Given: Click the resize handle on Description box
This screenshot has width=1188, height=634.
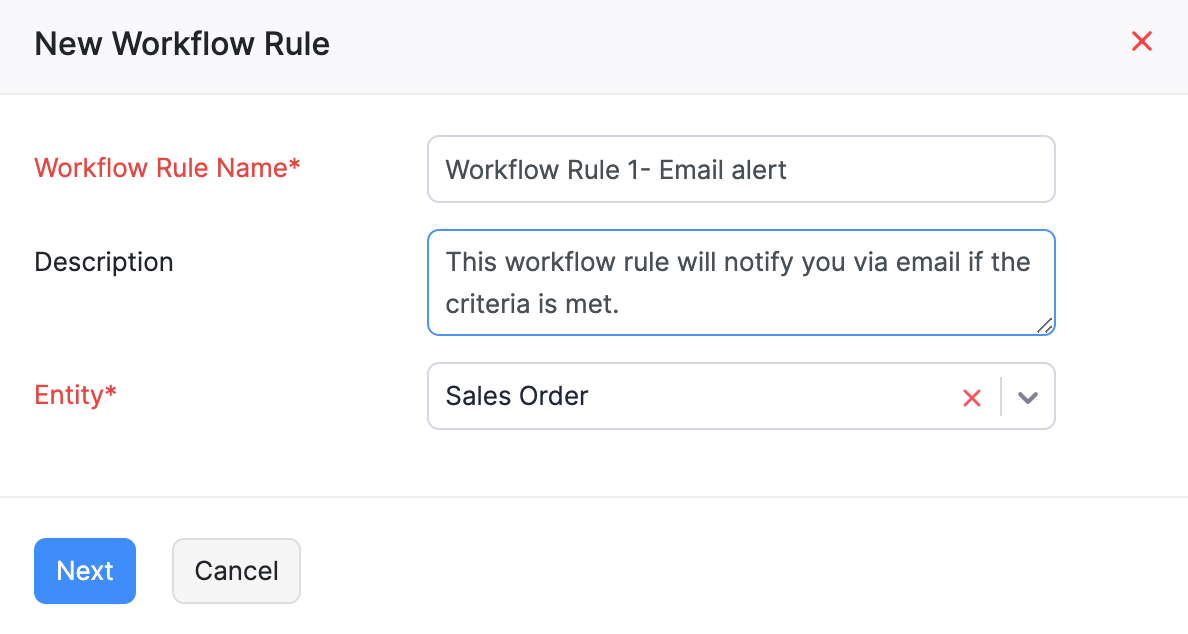Looking at the screenshot, I should 1046,325.
